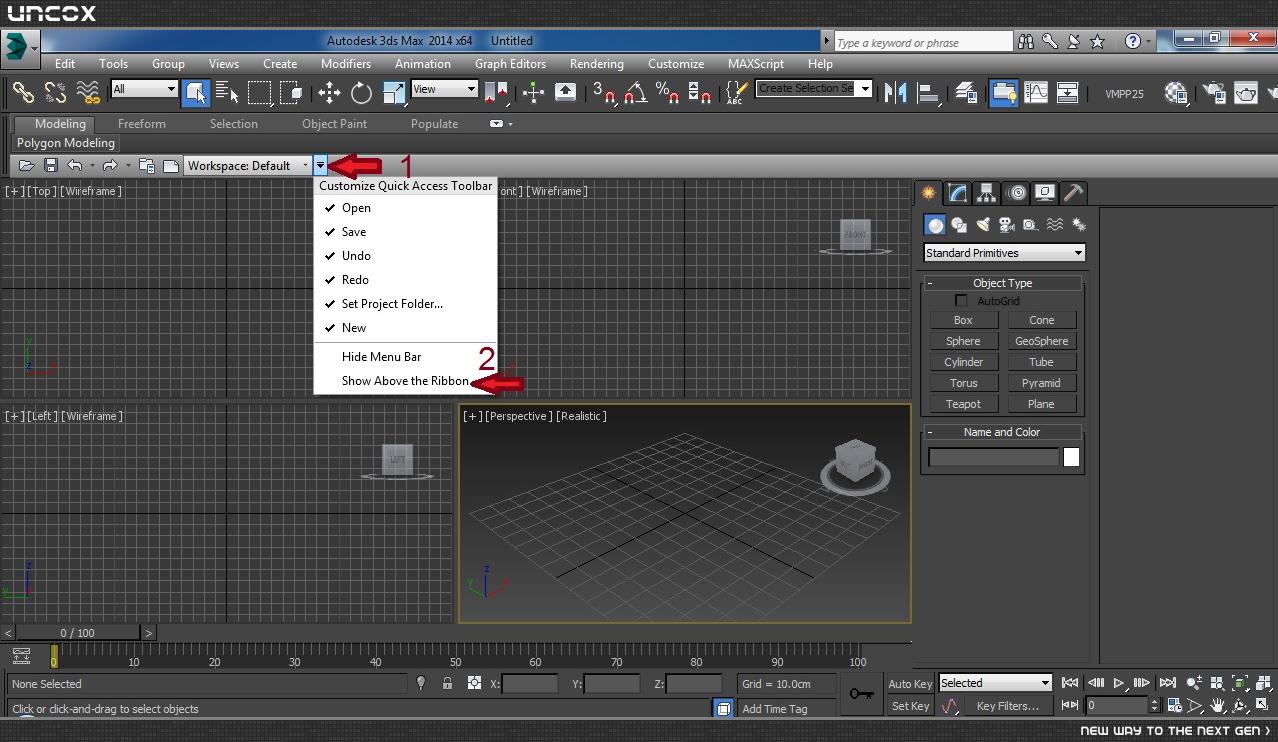Toggle the Auto Key button
Image resolution: width=1278 pixels, height=742 pixels.
click(x=910, y=684)
